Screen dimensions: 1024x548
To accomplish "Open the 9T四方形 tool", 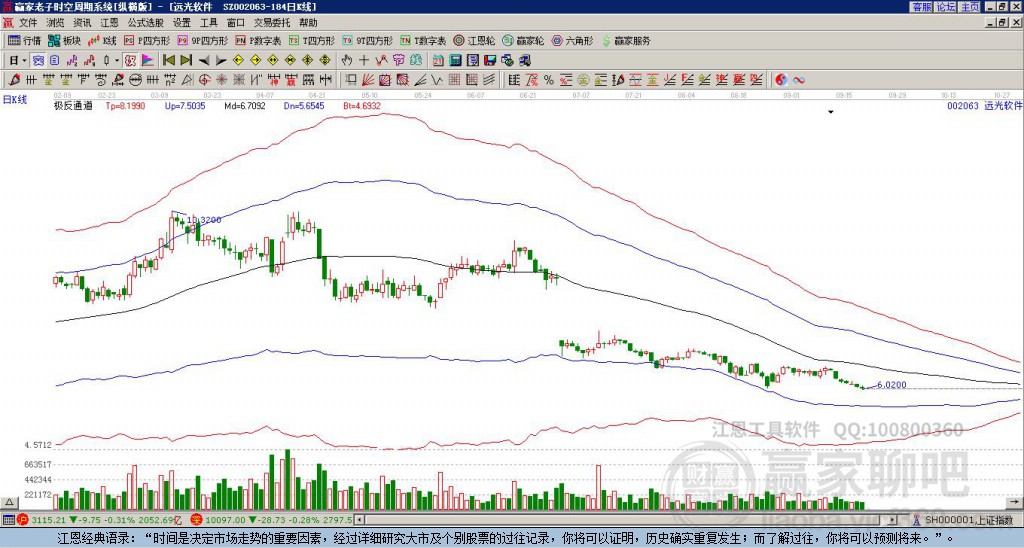I will pyautogui.click(x=367, y=40).
